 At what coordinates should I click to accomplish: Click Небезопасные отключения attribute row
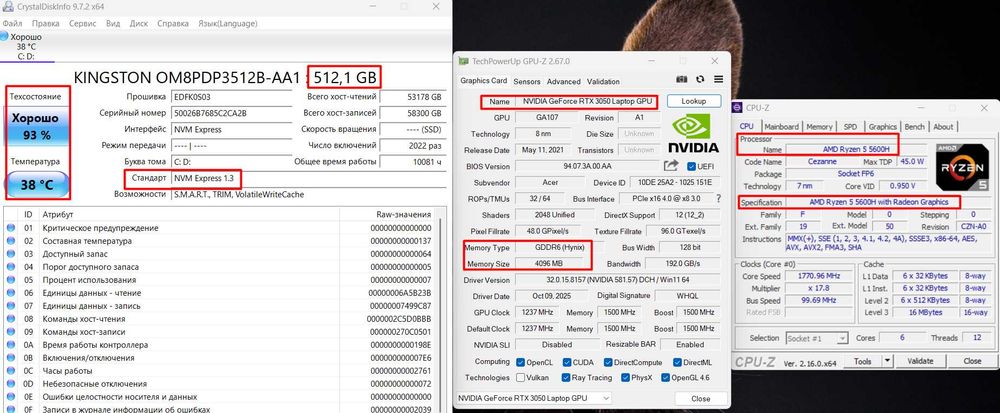[221, 384]
